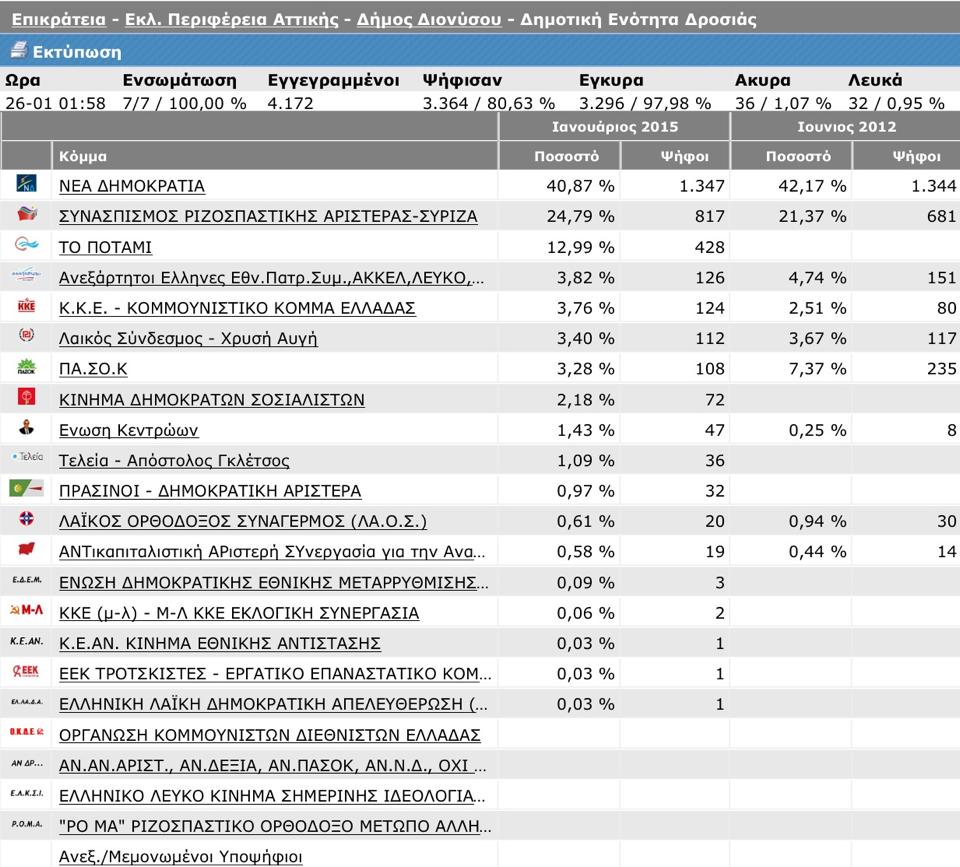Click the ΛΑ.Ο.Σ. party emblem
960x867 pixels.
pyautogui.click(x=26, y=519)
